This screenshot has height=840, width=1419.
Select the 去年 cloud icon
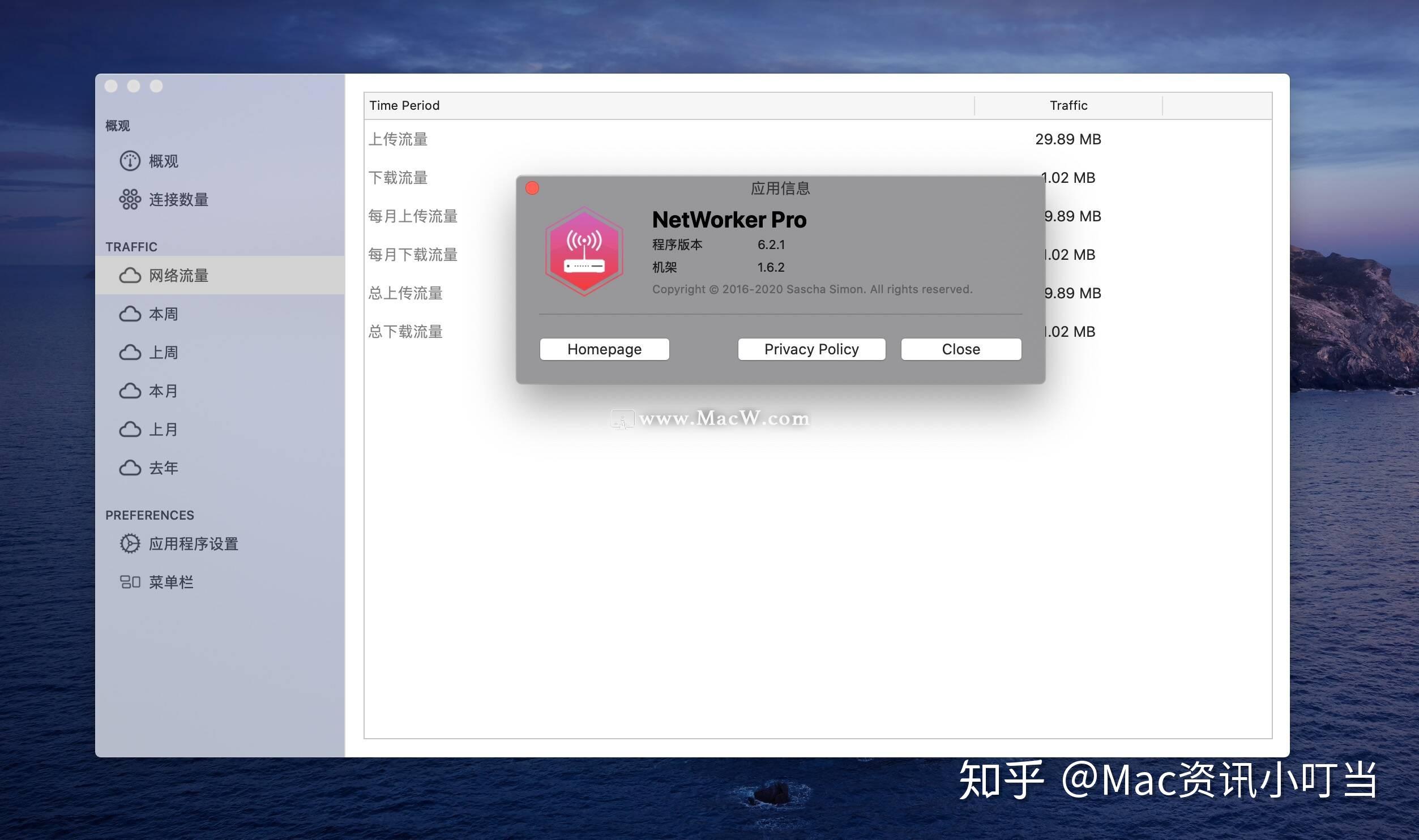(x=130, y=468)
